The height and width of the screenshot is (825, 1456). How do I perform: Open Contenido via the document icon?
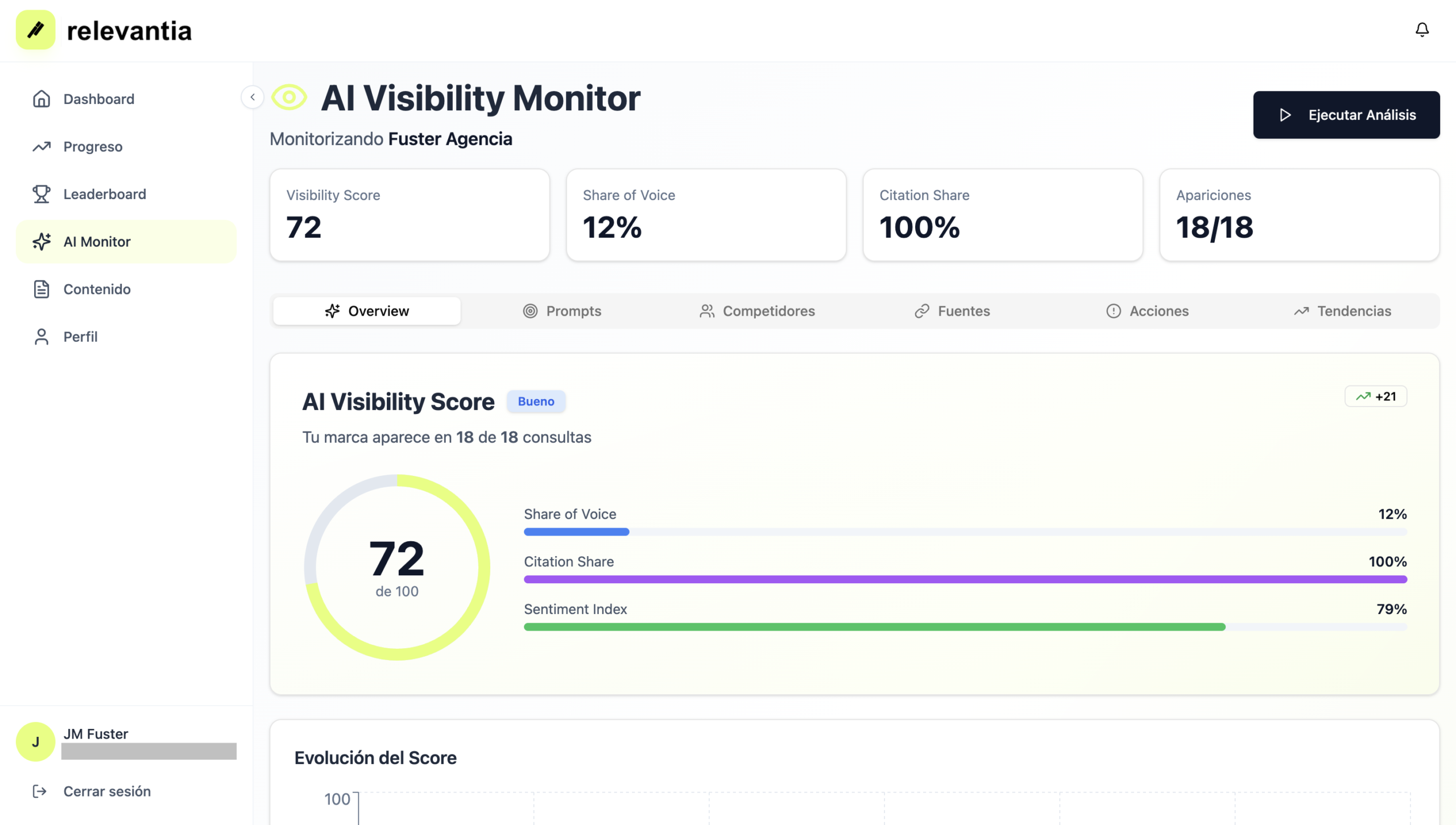tap(42, 289)
